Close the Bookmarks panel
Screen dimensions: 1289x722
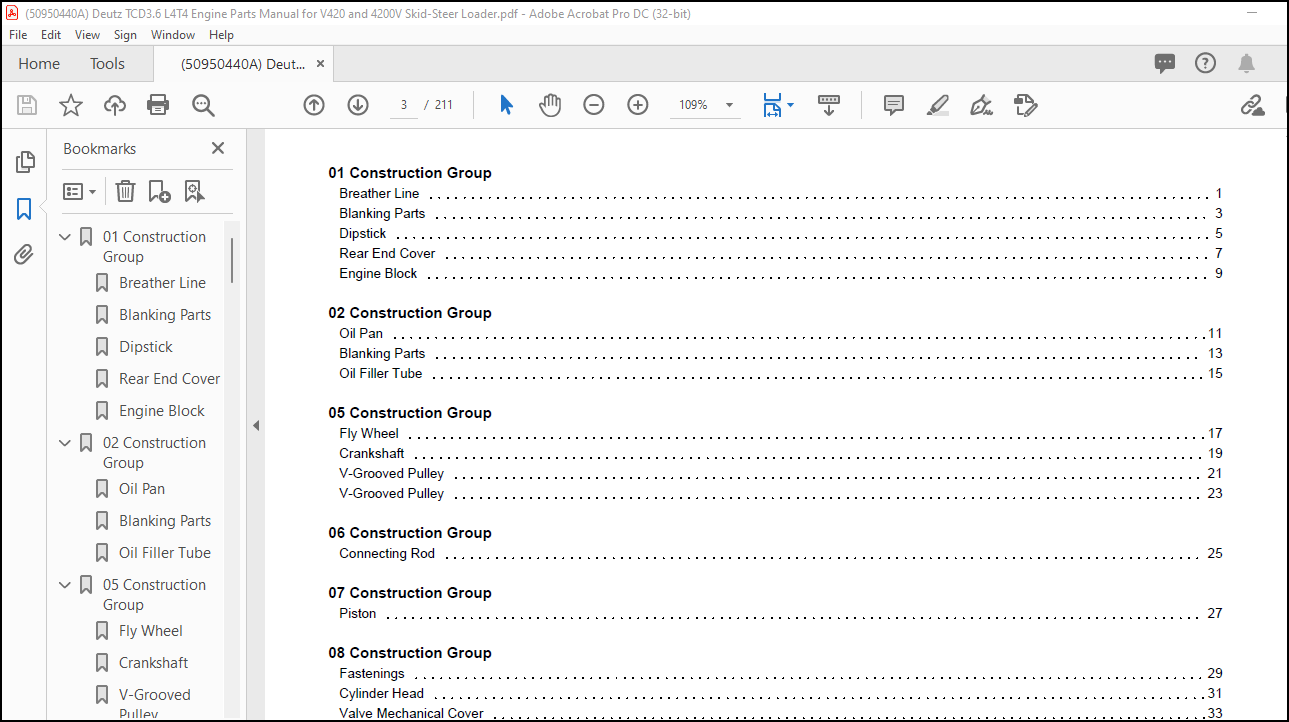click(218, 148)
